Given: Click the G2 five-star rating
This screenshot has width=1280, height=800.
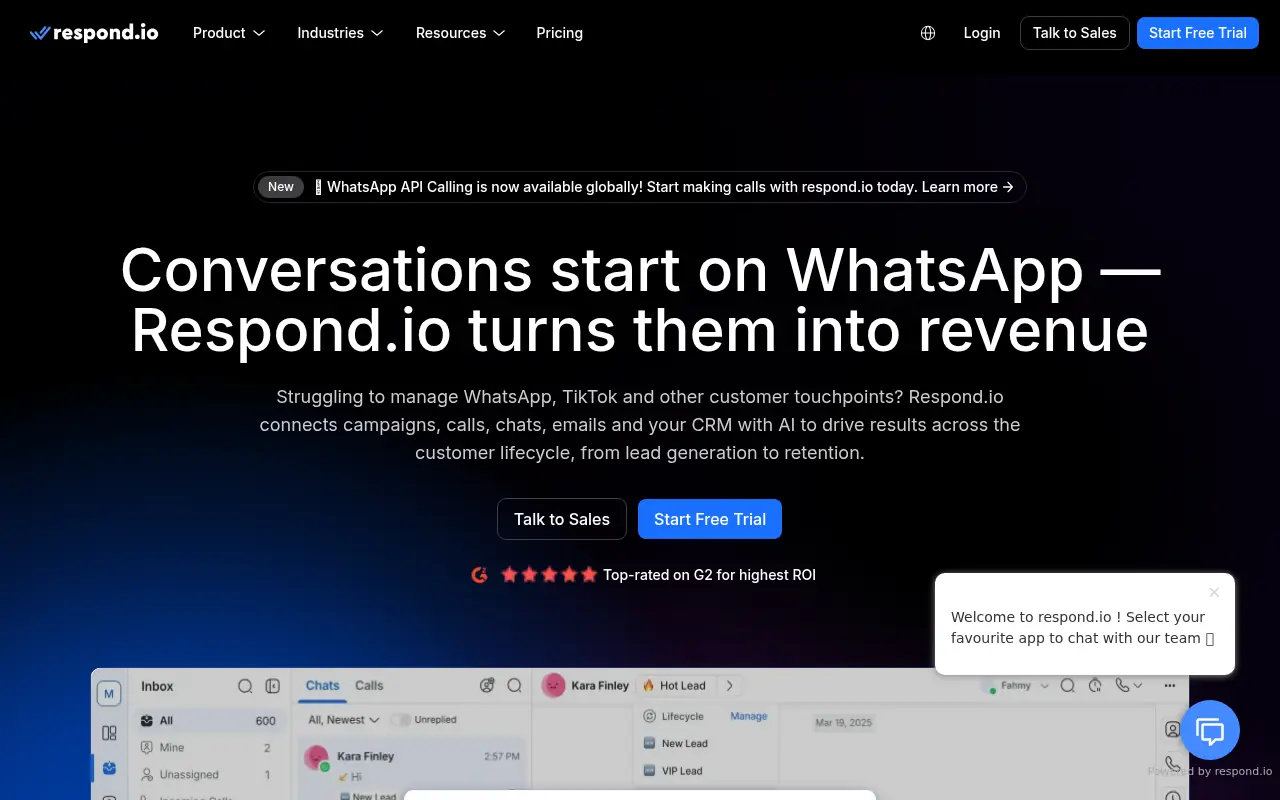Looking at the screenshot, I should [548, 575].
